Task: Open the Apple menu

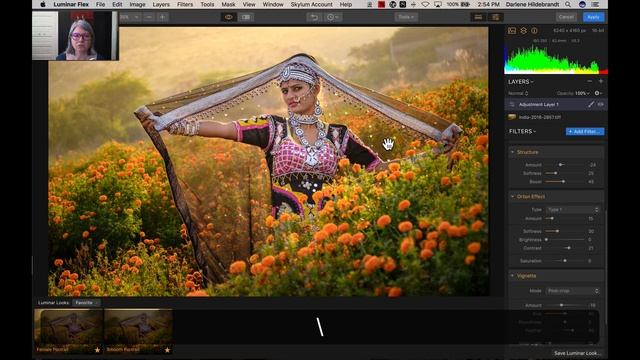Action: point(43,4)
